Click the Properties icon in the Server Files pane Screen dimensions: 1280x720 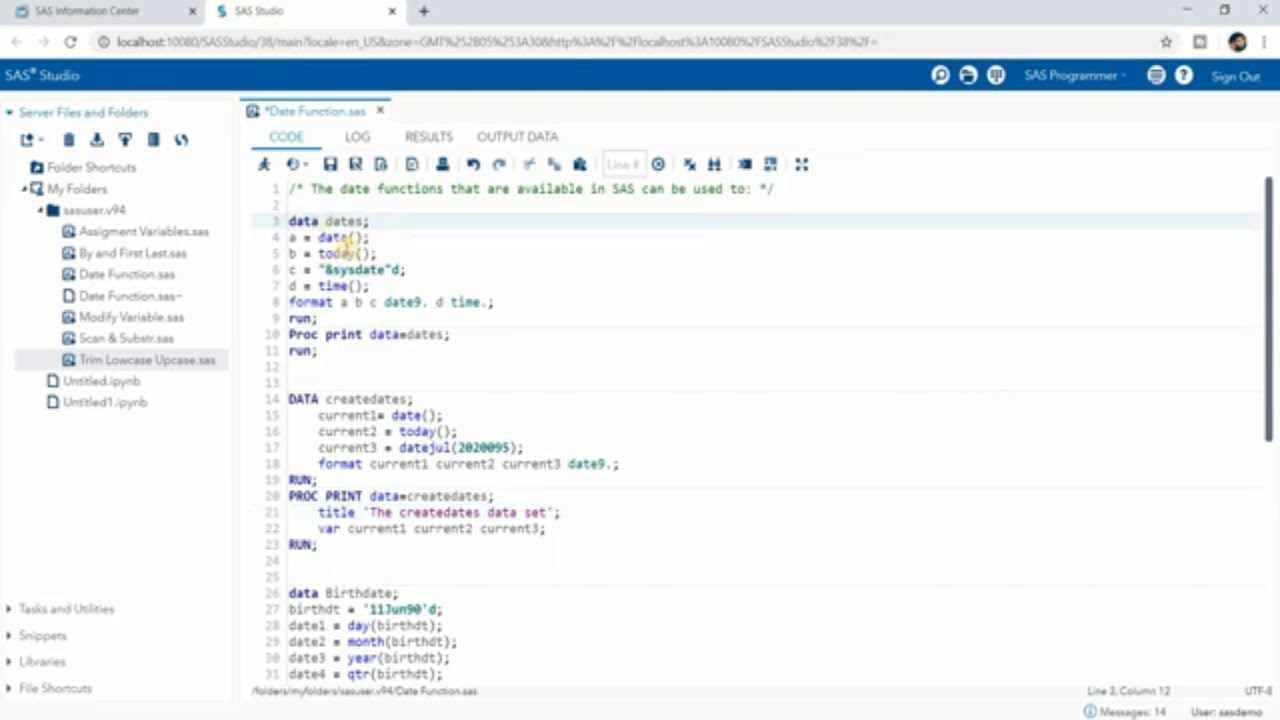(153, 140)
